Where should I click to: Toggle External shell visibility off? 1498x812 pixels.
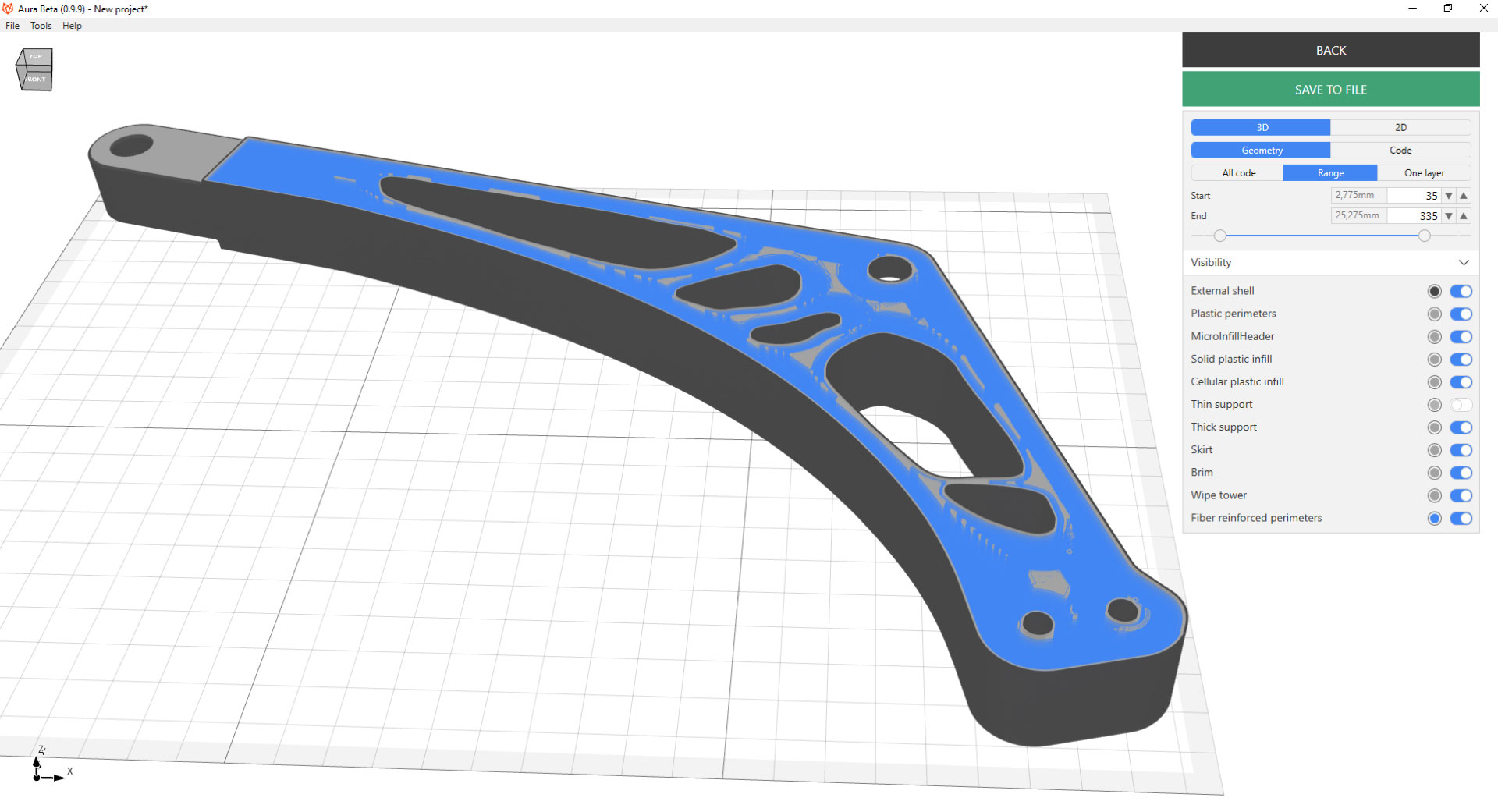pos(1461,291)
